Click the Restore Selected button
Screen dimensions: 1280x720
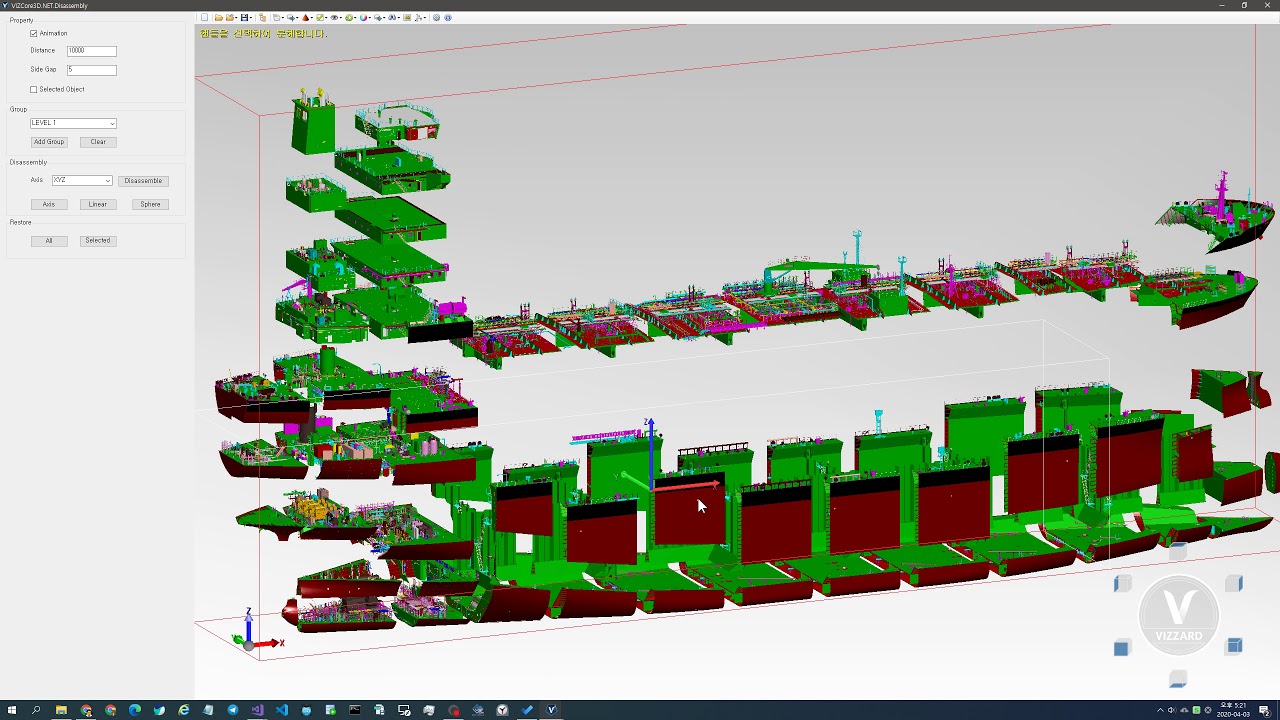pos(98,240)
